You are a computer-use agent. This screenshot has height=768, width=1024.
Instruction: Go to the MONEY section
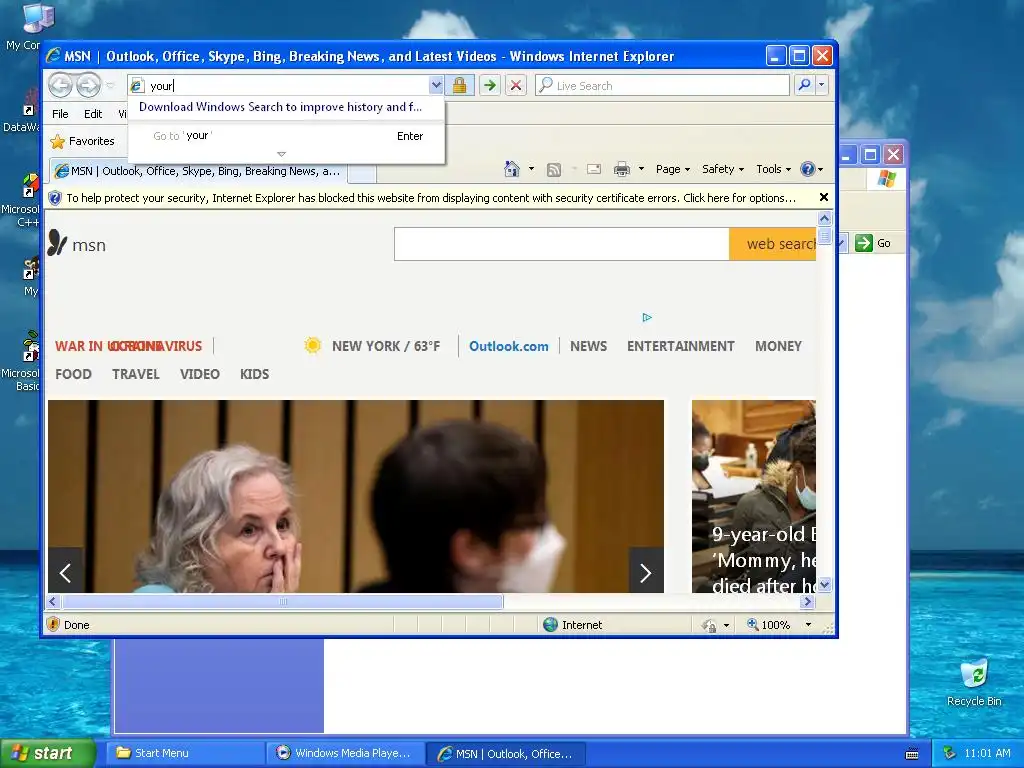click(778, 346)
